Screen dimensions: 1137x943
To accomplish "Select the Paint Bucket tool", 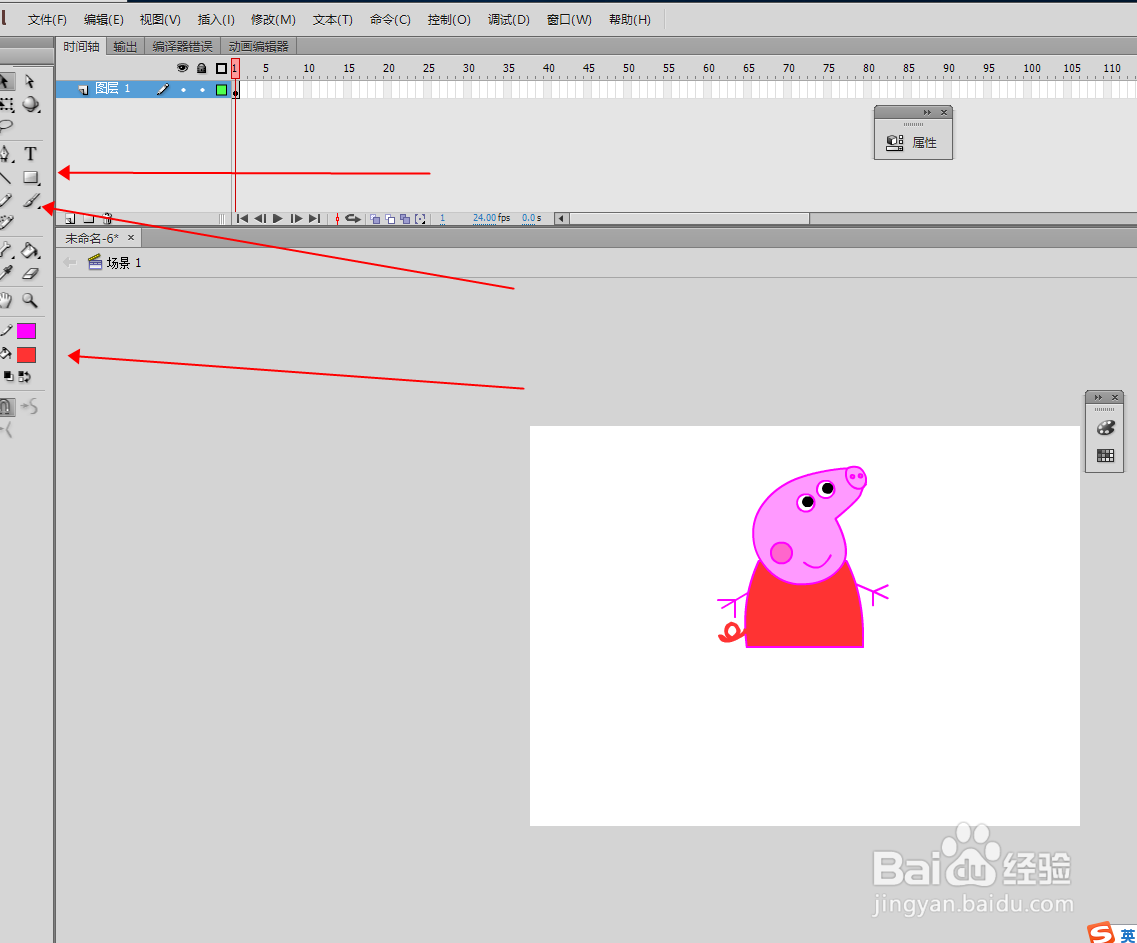I will (x=30, y=251).
